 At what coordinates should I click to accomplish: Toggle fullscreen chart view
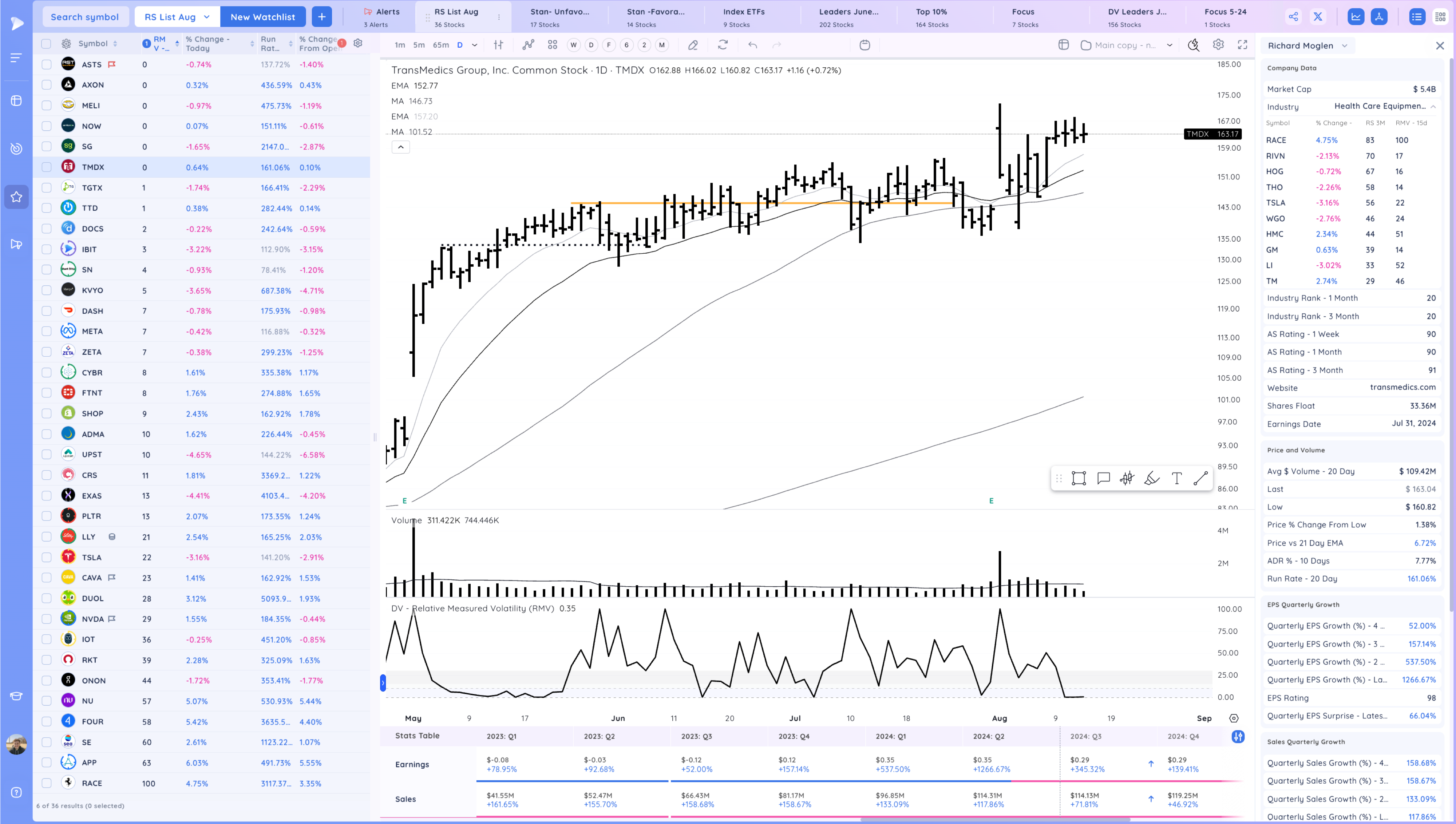pos(1243,45)
